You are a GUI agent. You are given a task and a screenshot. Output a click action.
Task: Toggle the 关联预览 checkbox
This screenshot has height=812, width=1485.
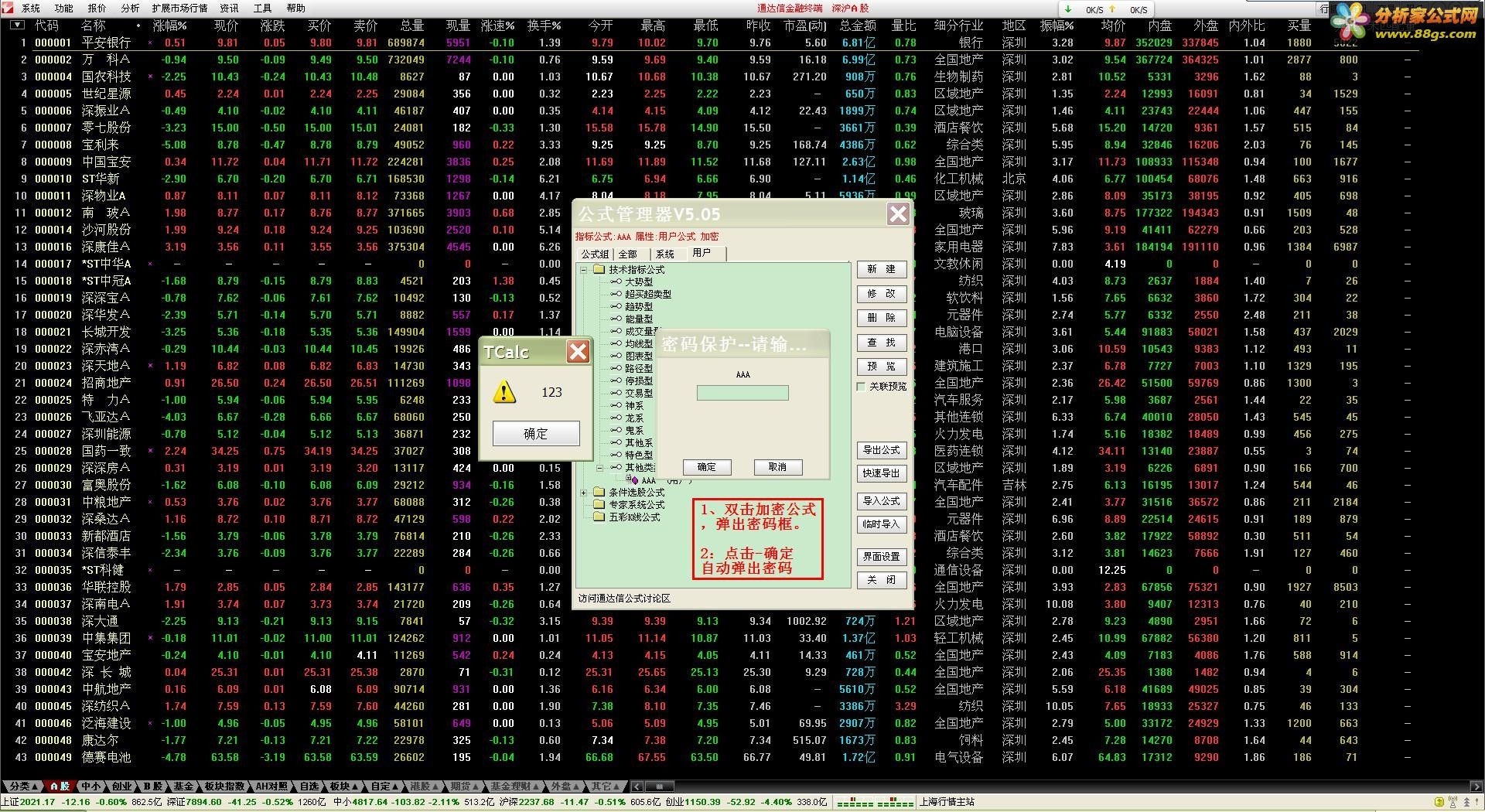[862, 387]
